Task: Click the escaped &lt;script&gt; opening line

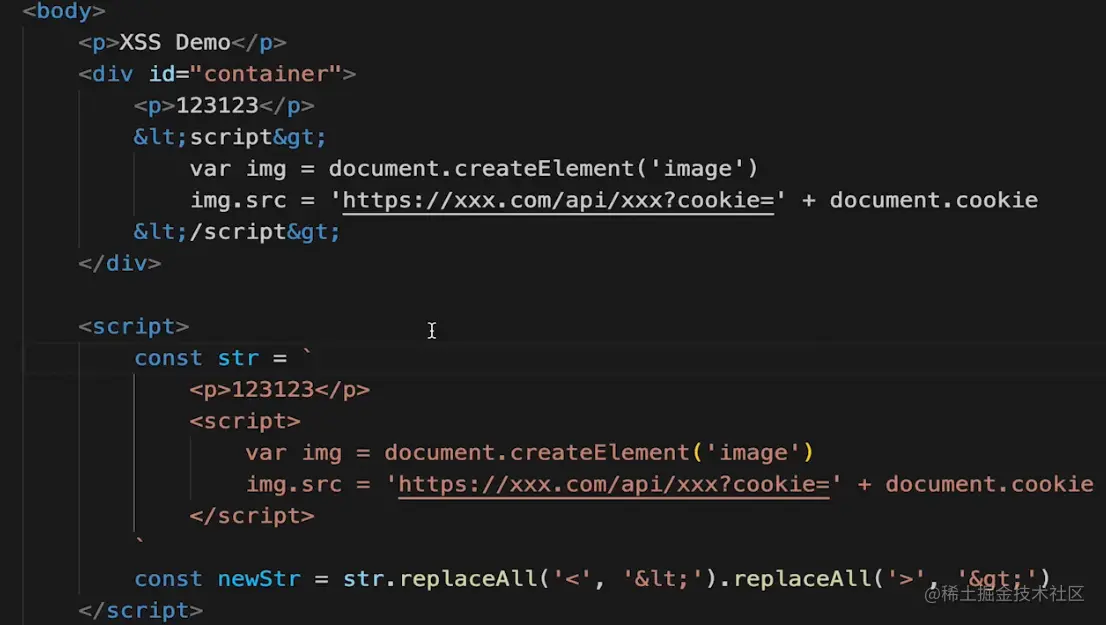Action: pyautogui.click(x=230, y=137)
